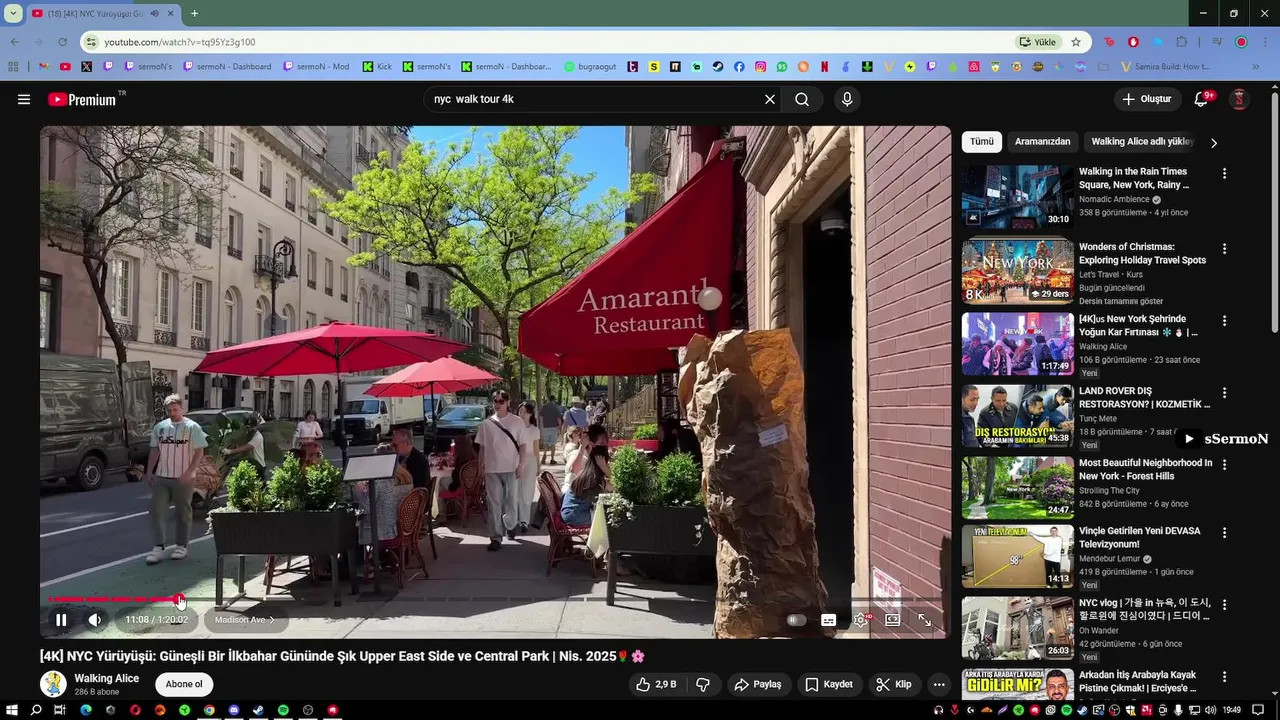1280x720 pixels.
Task: Open Samira Build bookmark
Action: click(1166, 67)
